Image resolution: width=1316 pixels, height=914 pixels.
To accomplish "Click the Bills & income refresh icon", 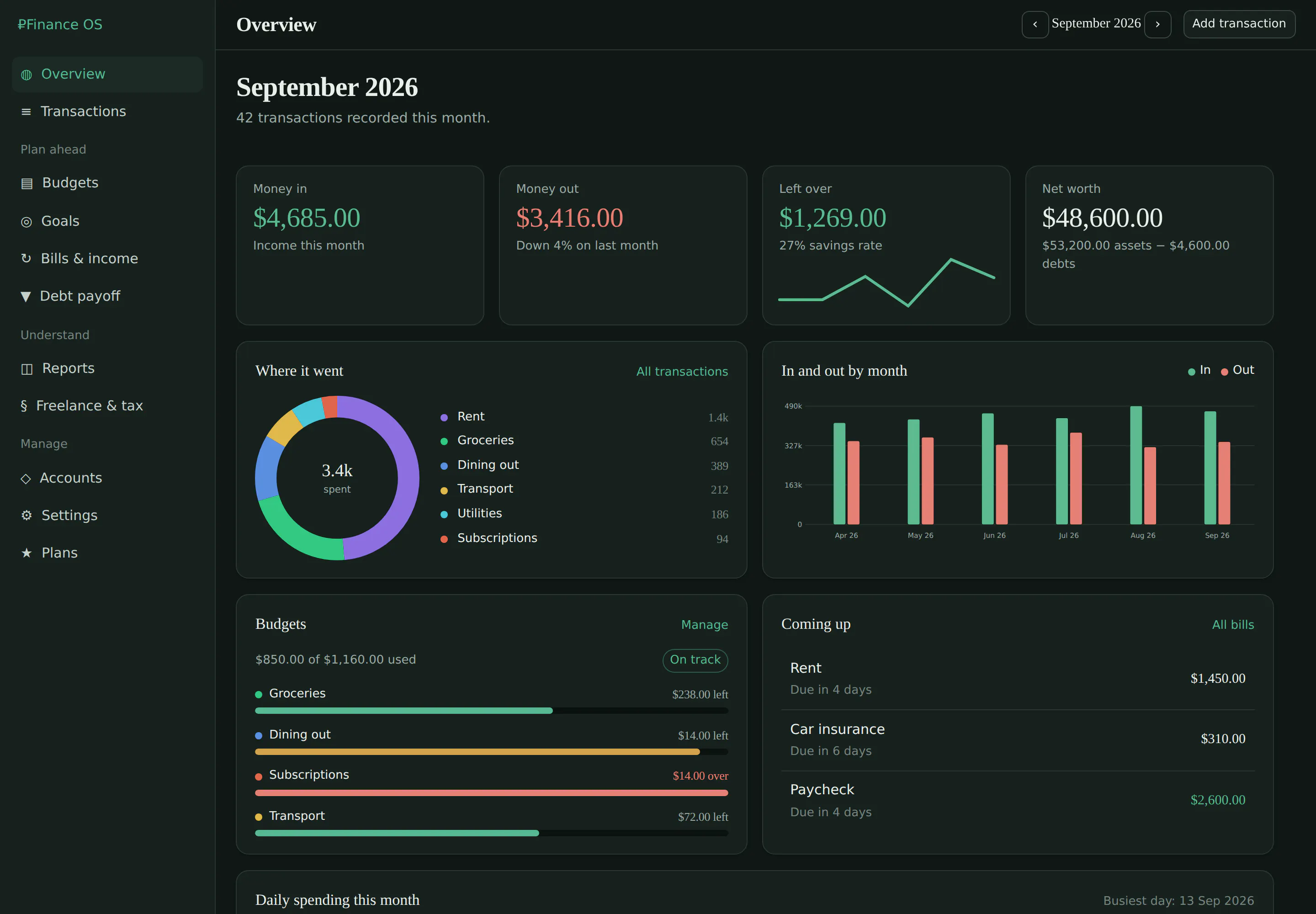I will click(x=26, y=259).
